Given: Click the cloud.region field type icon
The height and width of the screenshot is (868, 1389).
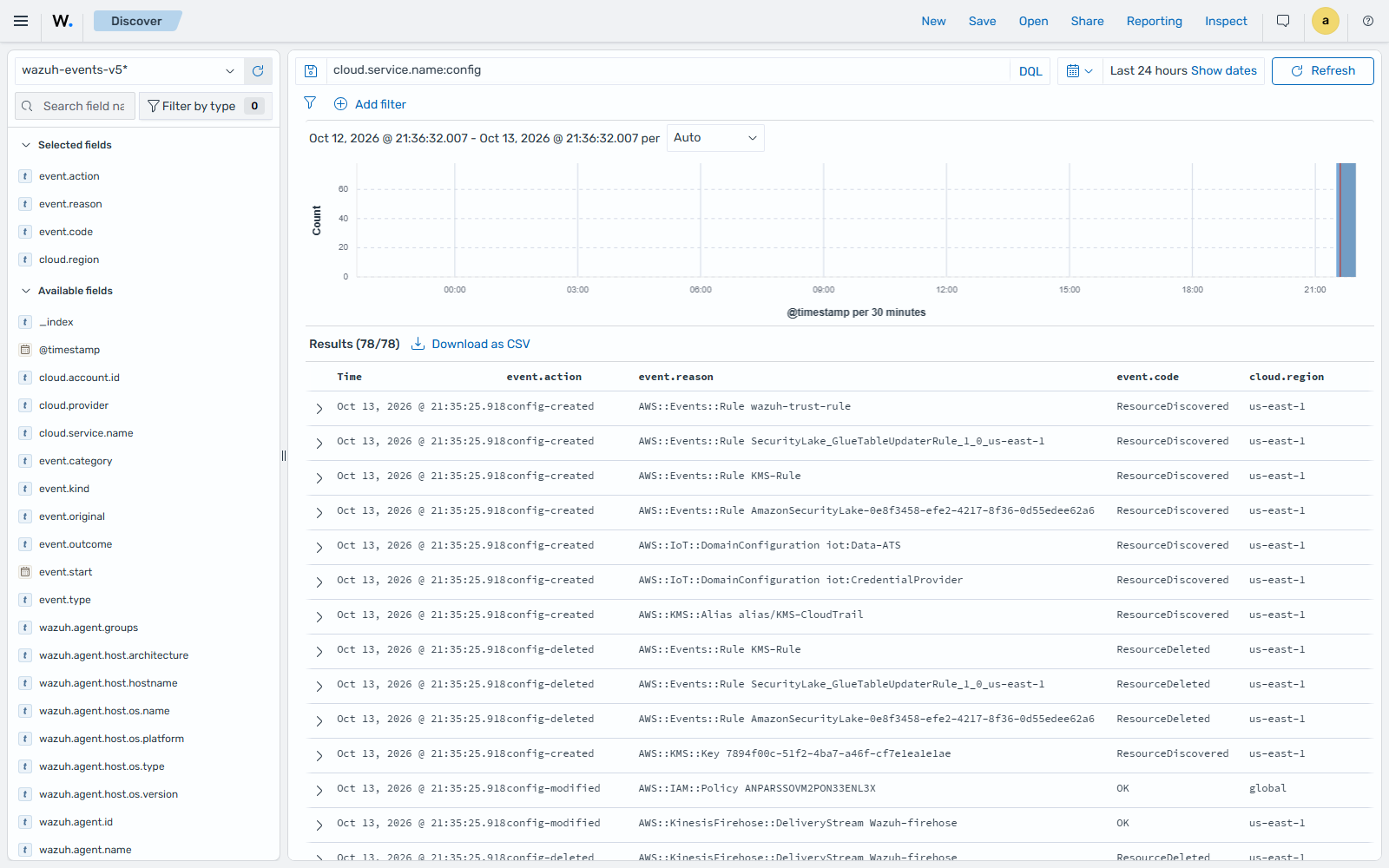Looking at the screenshot, I should coord(25,260).
